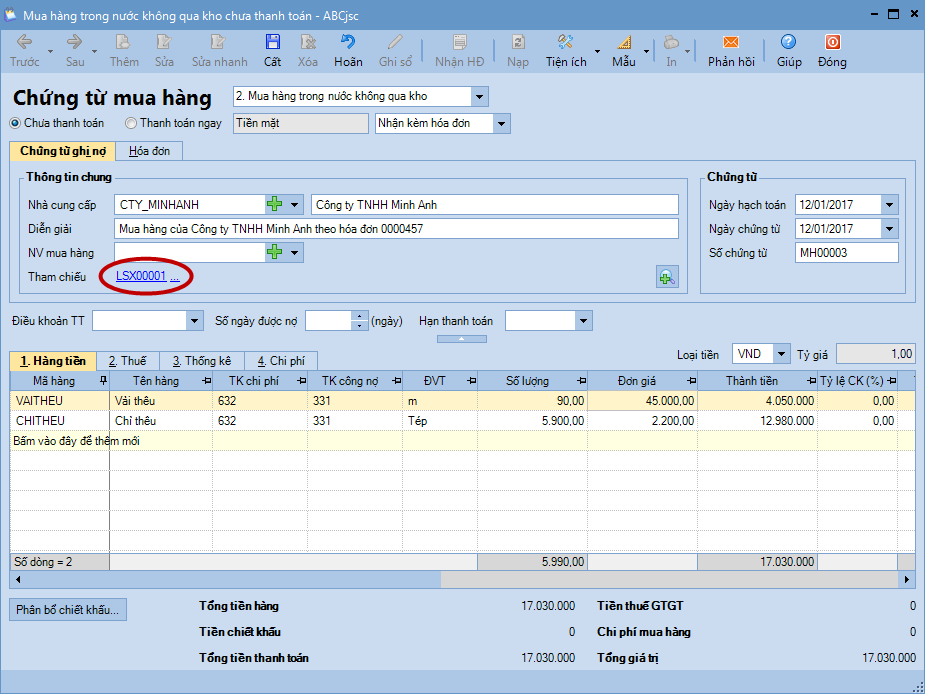Select the Chưa thanh toán radio button

click(x=16, y=124)
